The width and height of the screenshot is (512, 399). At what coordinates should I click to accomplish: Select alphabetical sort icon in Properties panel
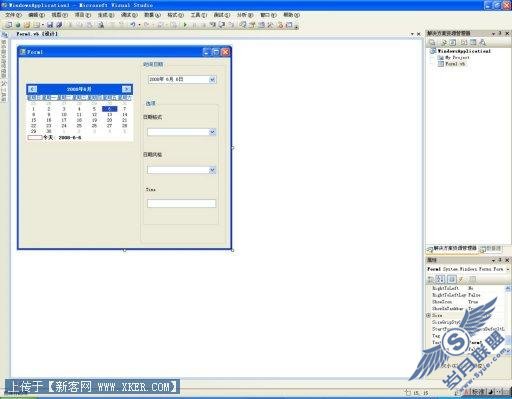click(x=440, y=279)
